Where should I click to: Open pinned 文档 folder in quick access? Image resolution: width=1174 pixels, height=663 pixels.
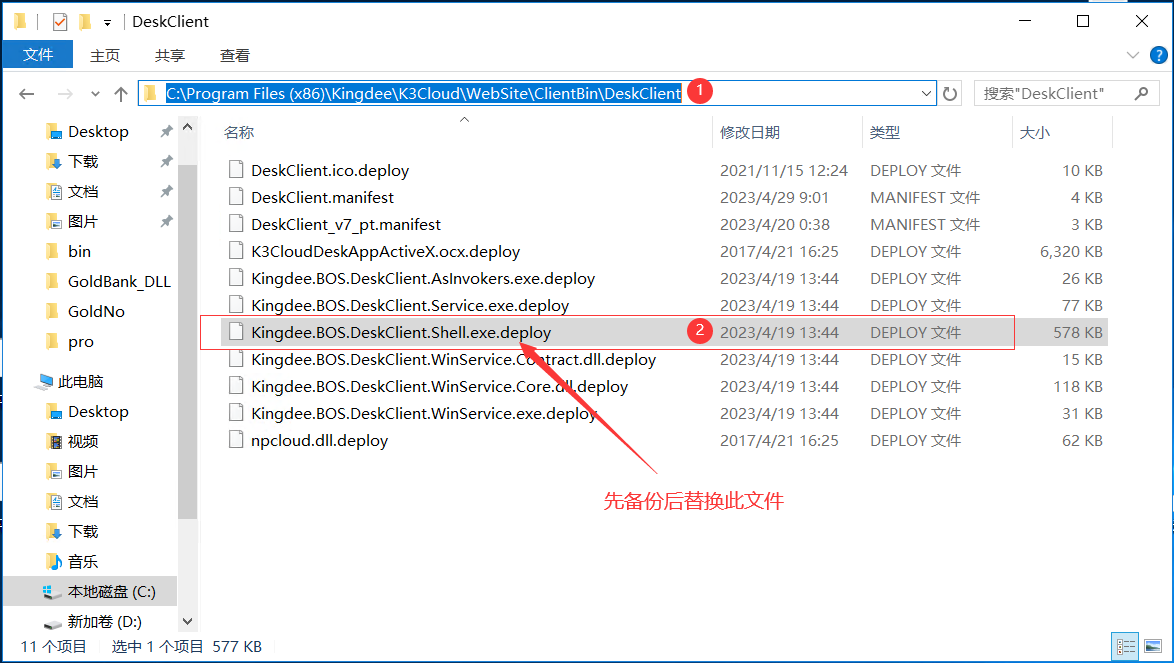point(83,192)
